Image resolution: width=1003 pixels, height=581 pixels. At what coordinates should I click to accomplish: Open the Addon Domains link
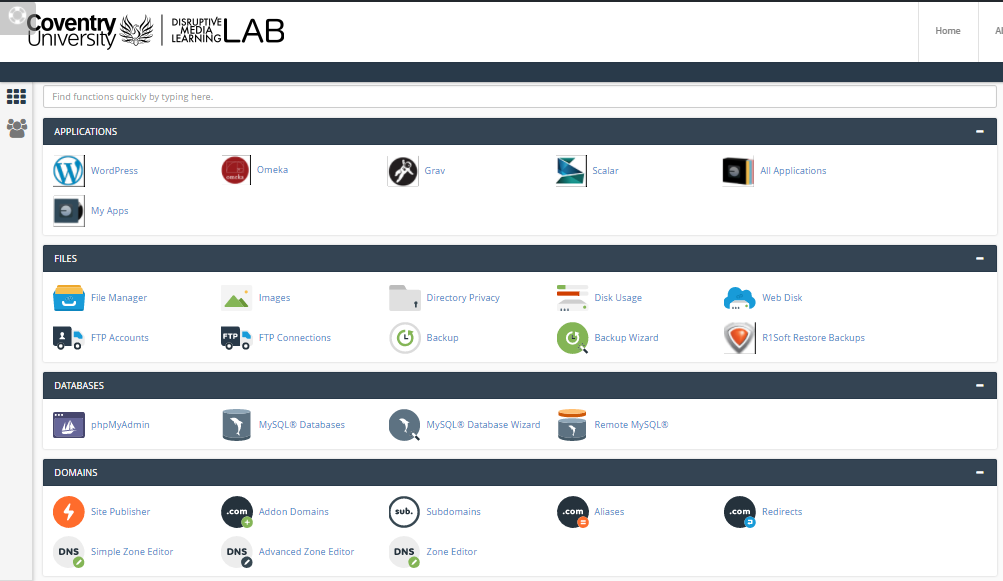click(294, 512)
